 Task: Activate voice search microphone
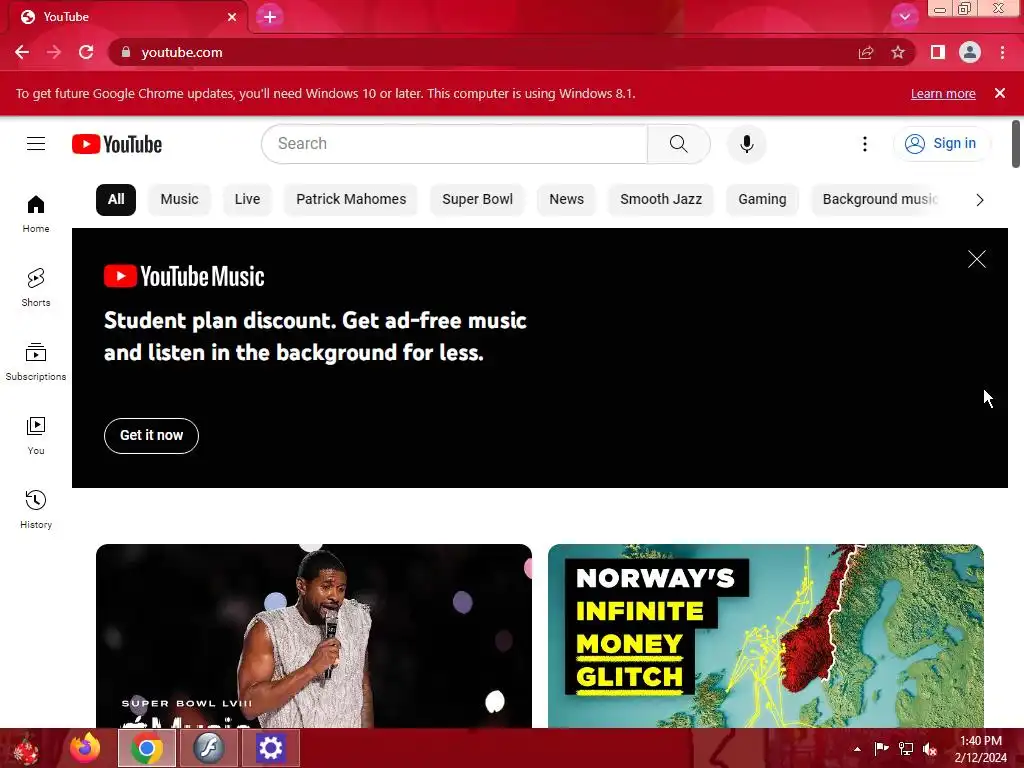tap(746, 144)
